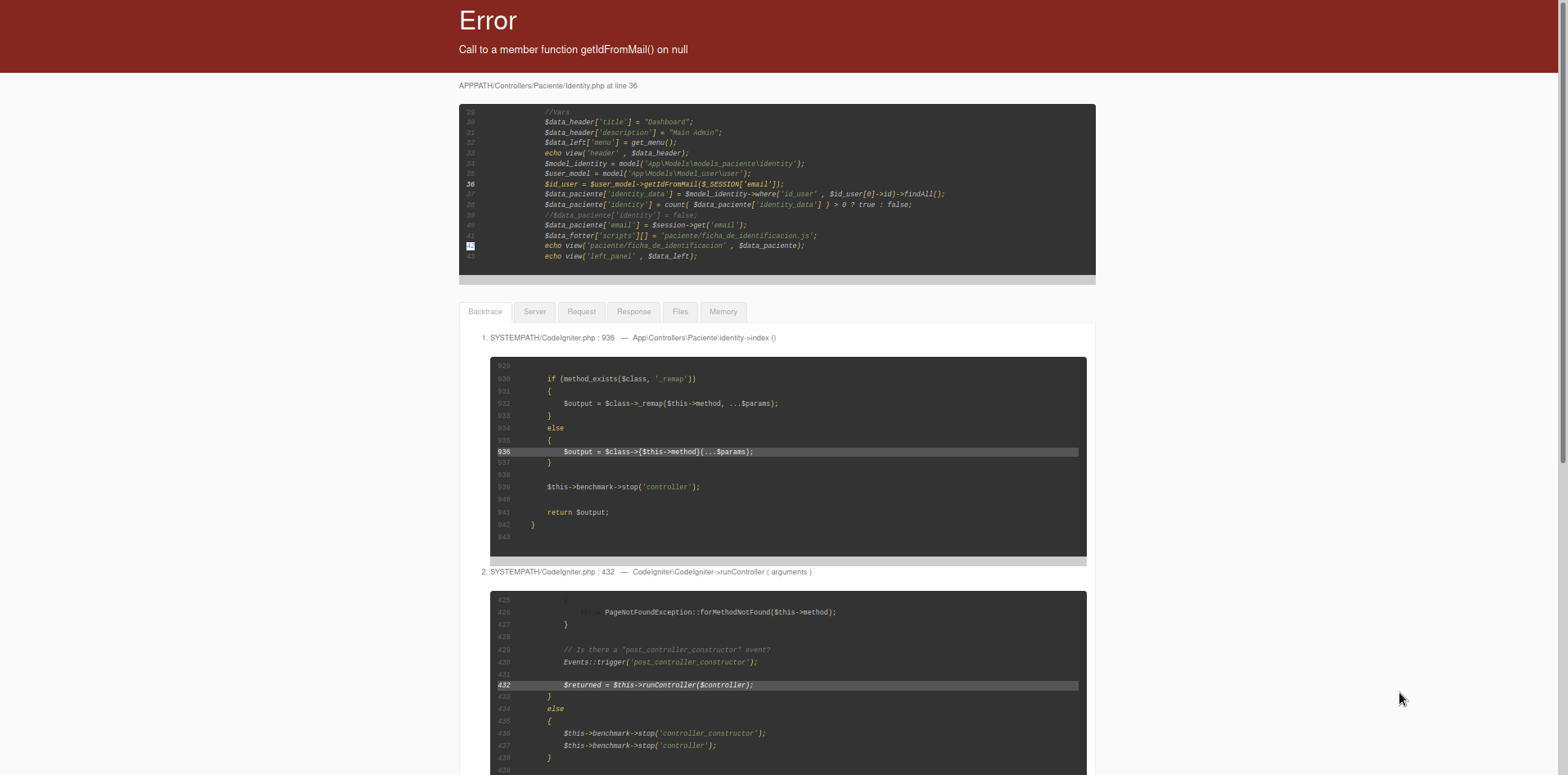The width and height of the screenshot is (1568, 775).
Task: Click the 'return $output;' code line
Action: (578, 512)
